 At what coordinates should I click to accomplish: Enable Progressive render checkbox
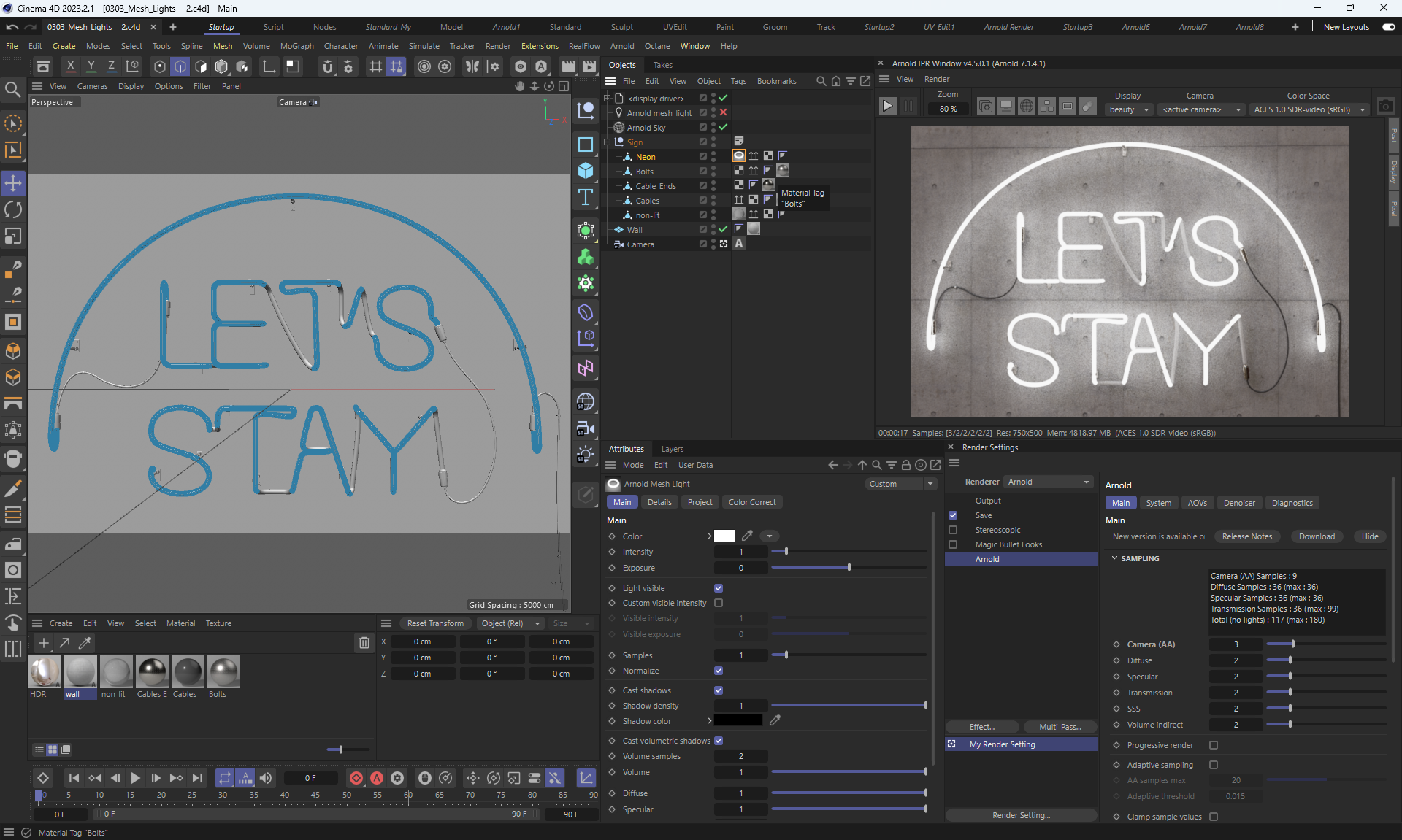pos(1214,745)
